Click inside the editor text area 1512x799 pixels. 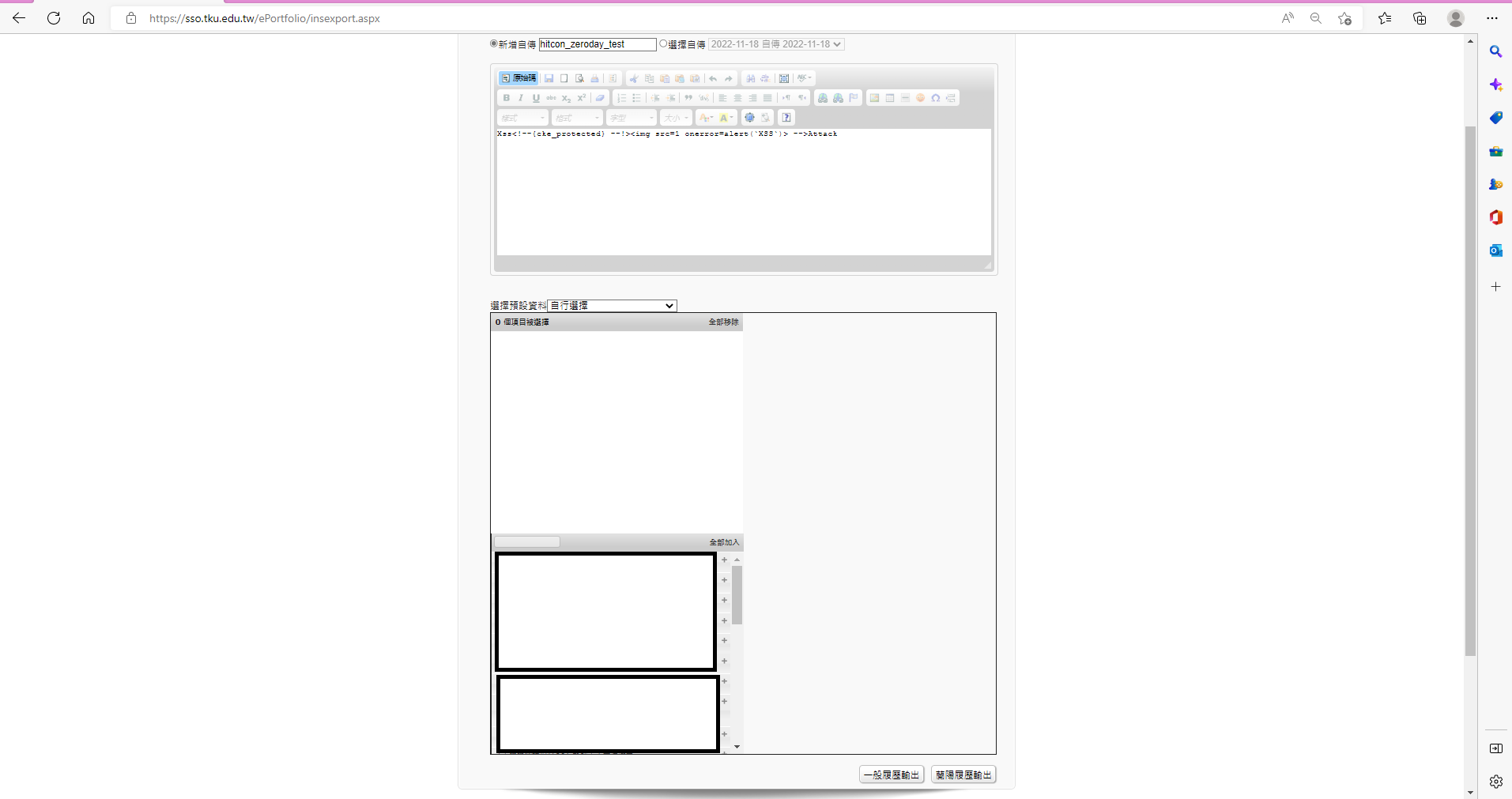tap(744, 192)
